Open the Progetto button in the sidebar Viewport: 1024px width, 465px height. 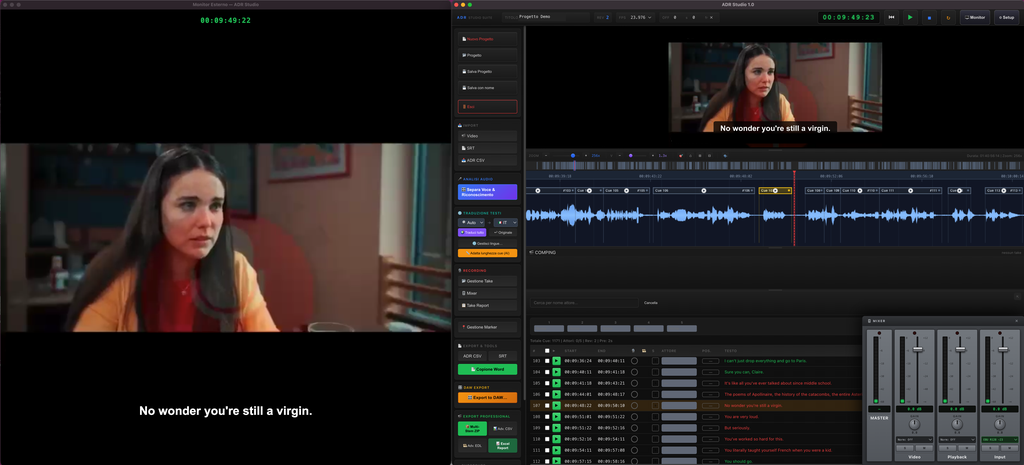(488, 56)
